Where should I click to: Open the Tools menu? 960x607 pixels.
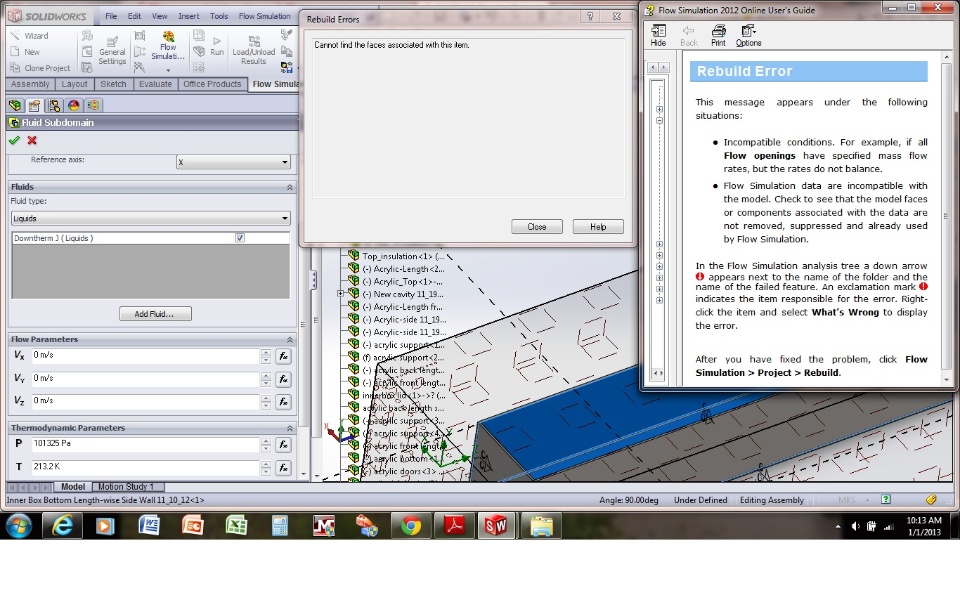(219, 16)
